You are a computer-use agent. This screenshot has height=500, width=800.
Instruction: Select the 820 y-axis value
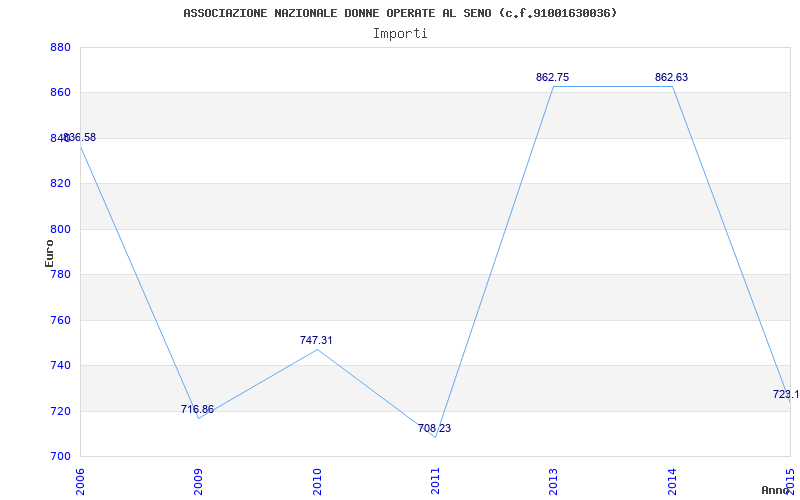[x=60, y=184]
